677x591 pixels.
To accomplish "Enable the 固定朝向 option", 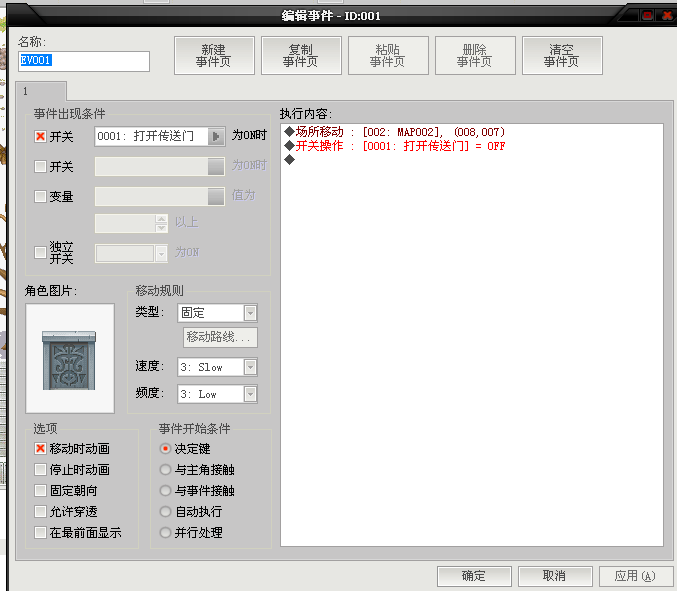I will (40, 490).
